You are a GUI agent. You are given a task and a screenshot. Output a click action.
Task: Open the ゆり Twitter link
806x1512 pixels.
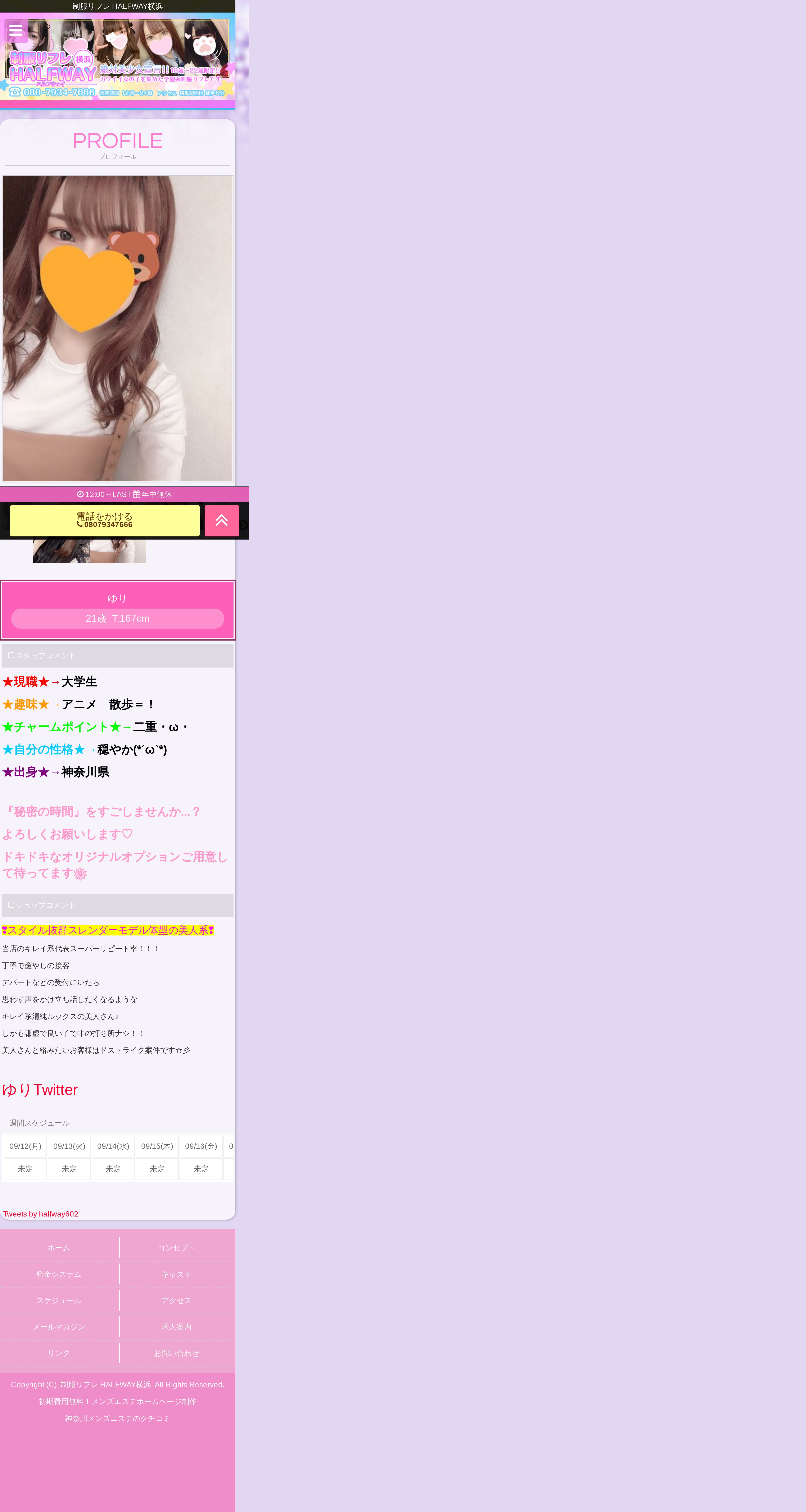(x=40, y=1090)
